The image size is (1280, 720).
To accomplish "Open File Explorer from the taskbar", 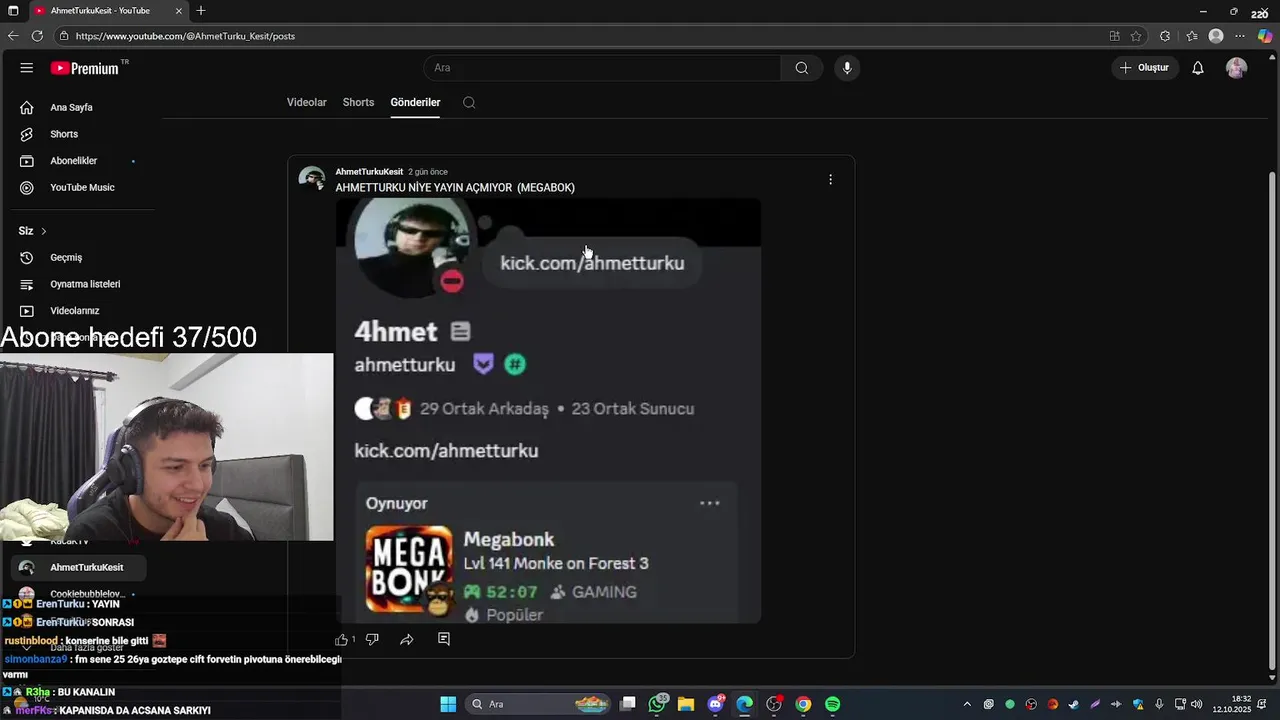I will (x=686, y=704).
